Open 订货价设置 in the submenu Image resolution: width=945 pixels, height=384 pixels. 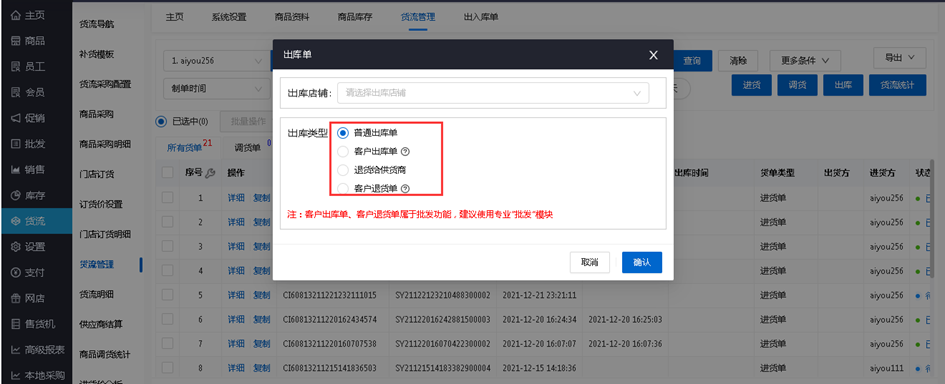tap(101, 204)
